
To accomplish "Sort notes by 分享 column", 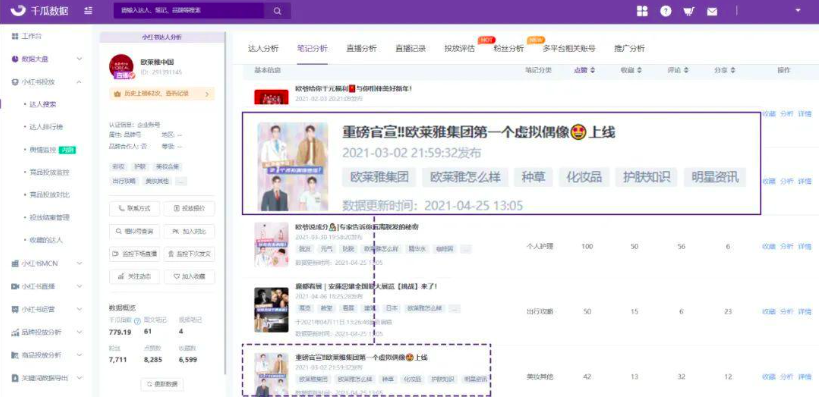I will pyautogui.click(x=725, y=70).
